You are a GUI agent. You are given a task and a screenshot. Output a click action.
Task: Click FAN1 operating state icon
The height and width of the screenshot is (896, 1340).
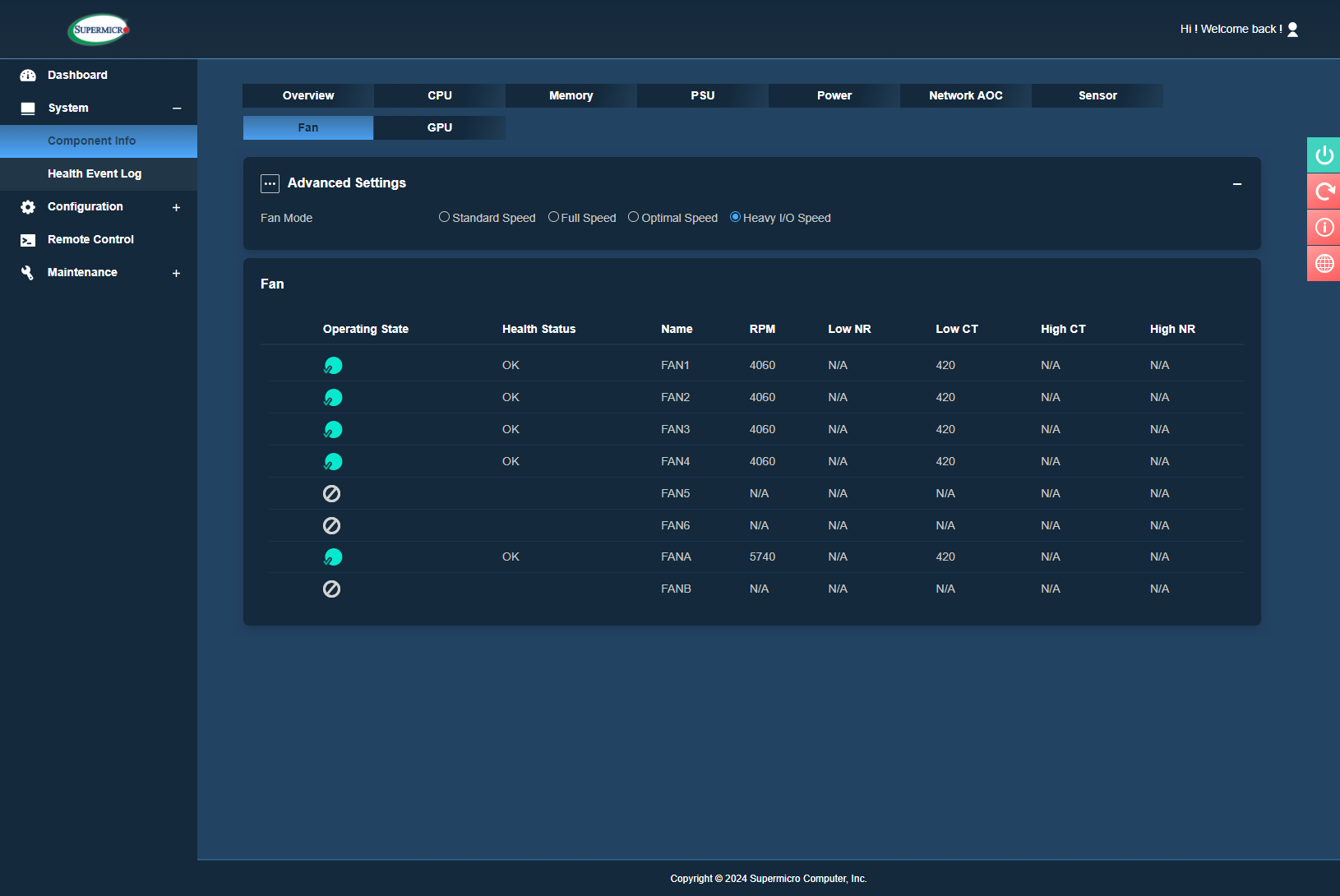333,366
